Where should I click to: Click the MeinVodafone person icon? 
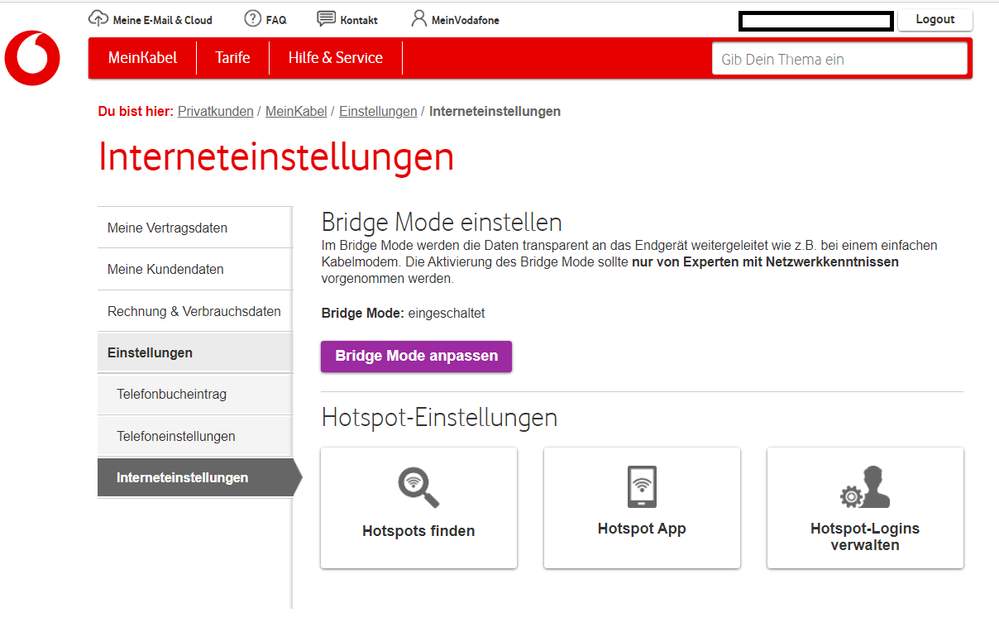coord(419,18)
